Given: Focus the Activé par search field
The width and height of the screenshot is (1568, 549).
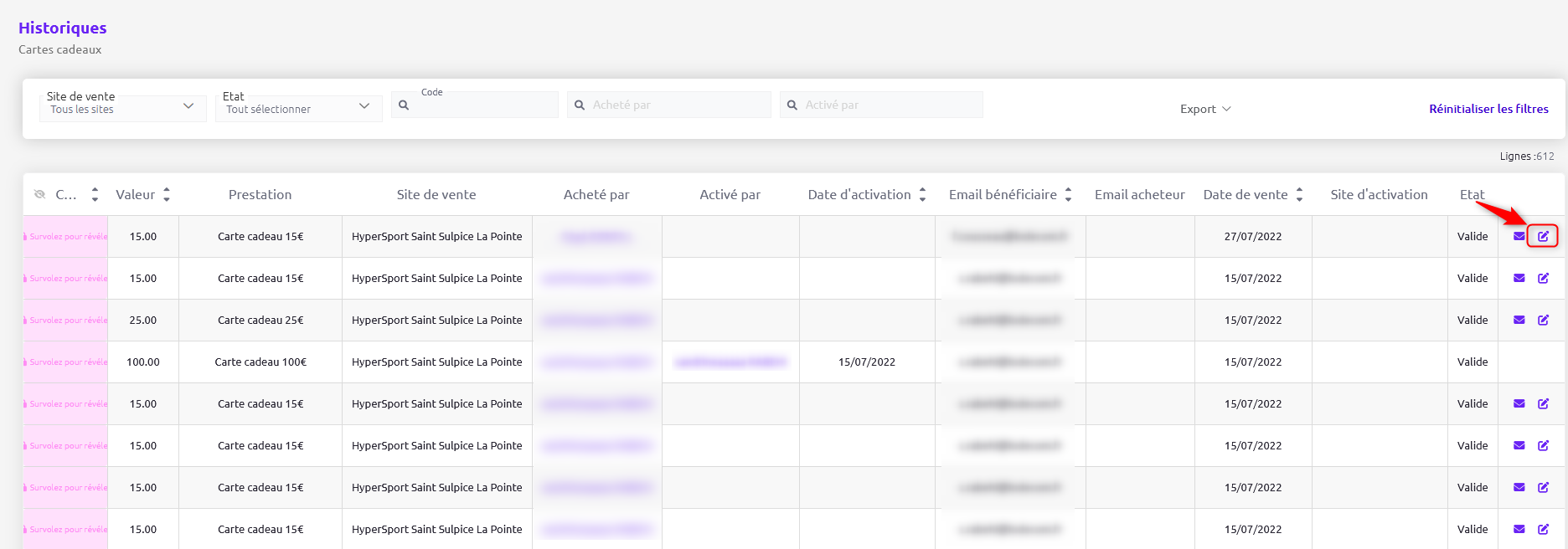Looking at the screenshot, I should [x=881, y=105].
